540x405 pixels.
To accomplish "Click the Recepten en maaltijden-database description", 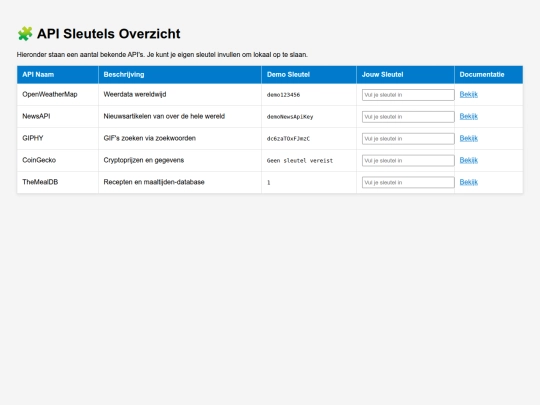I will coord(154,182).
